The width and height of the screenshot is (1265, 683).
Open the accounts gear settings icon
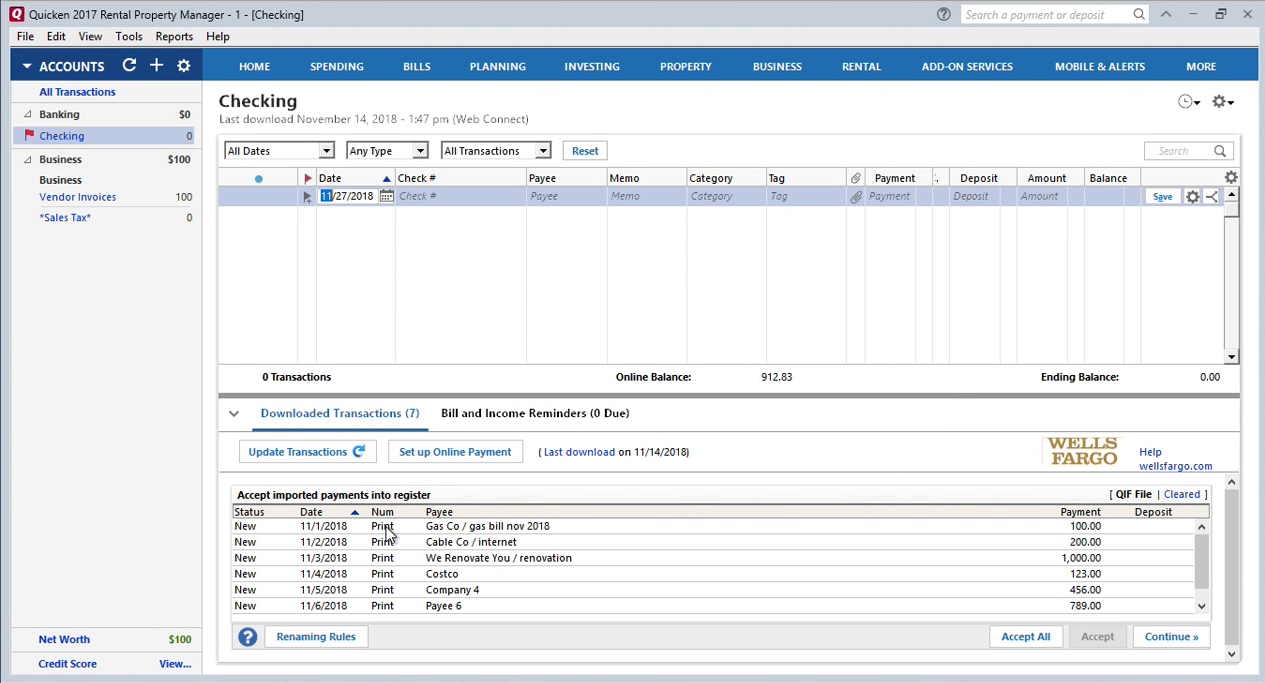tap(183, 65)
